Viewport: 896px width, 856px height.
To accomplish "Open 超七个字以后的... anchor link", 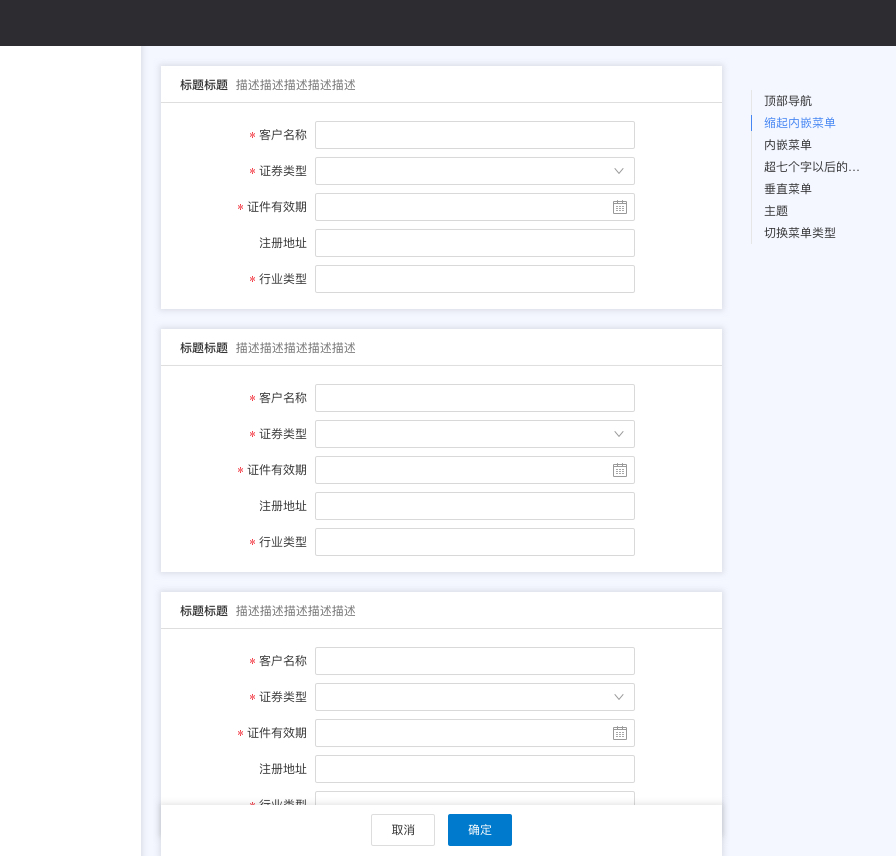I will pos(811,166).
